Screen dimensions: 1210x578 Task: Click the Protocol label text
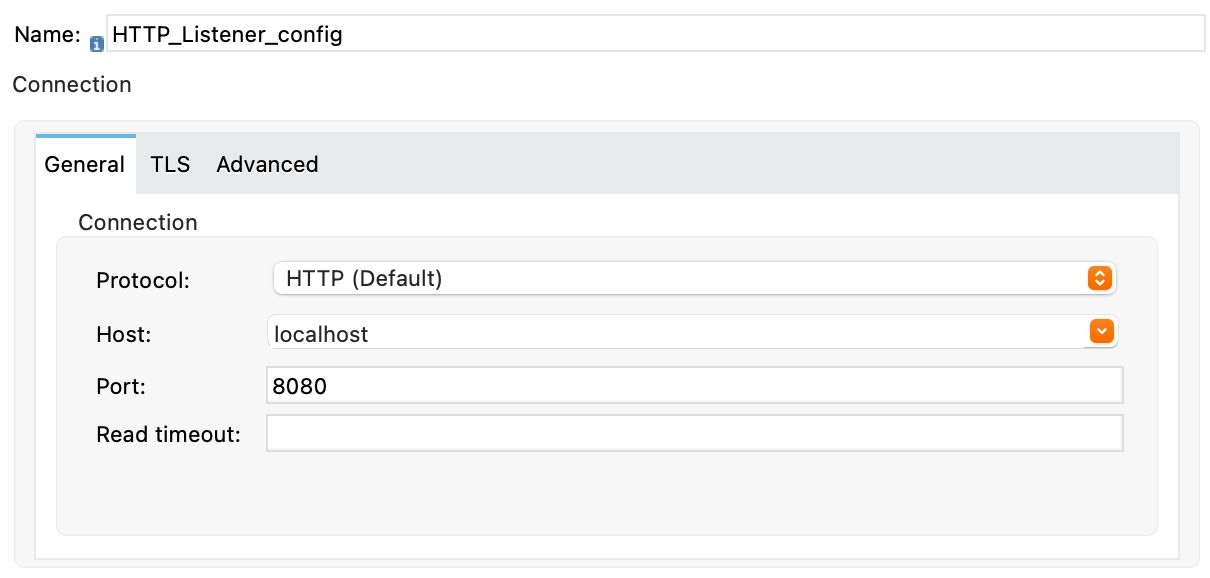[x=140, y=281]
